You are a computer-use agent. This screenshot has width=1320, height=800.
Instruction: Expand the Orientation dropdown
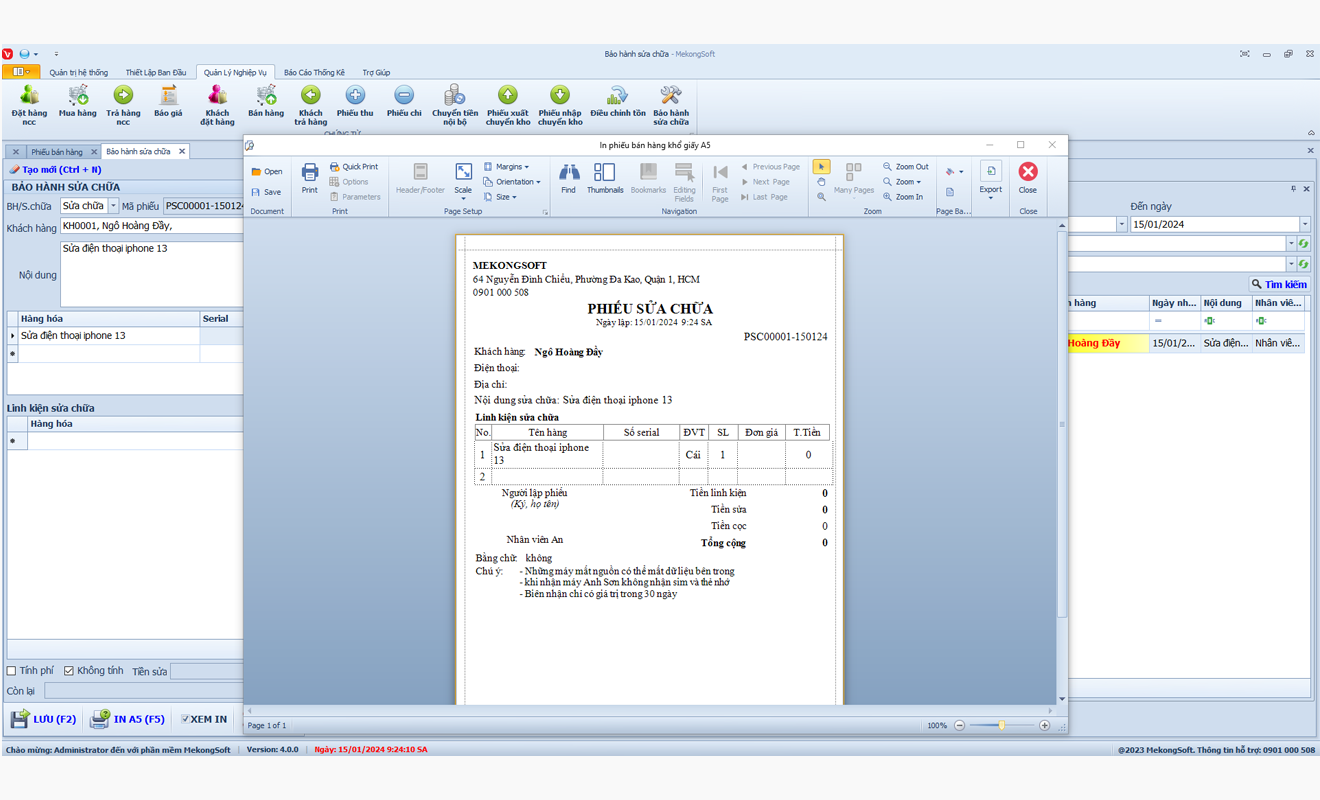coord(512,182)
